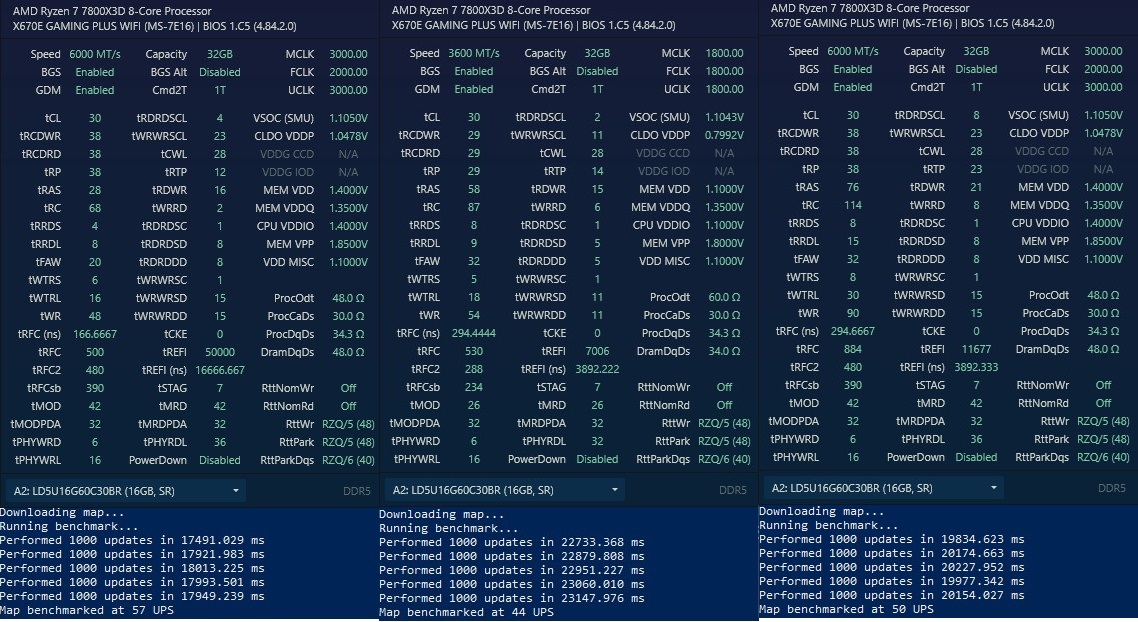Select the 3600 MT/s speed value
The height and width of the screenshot is (622, 1138).
coord(474,53)
